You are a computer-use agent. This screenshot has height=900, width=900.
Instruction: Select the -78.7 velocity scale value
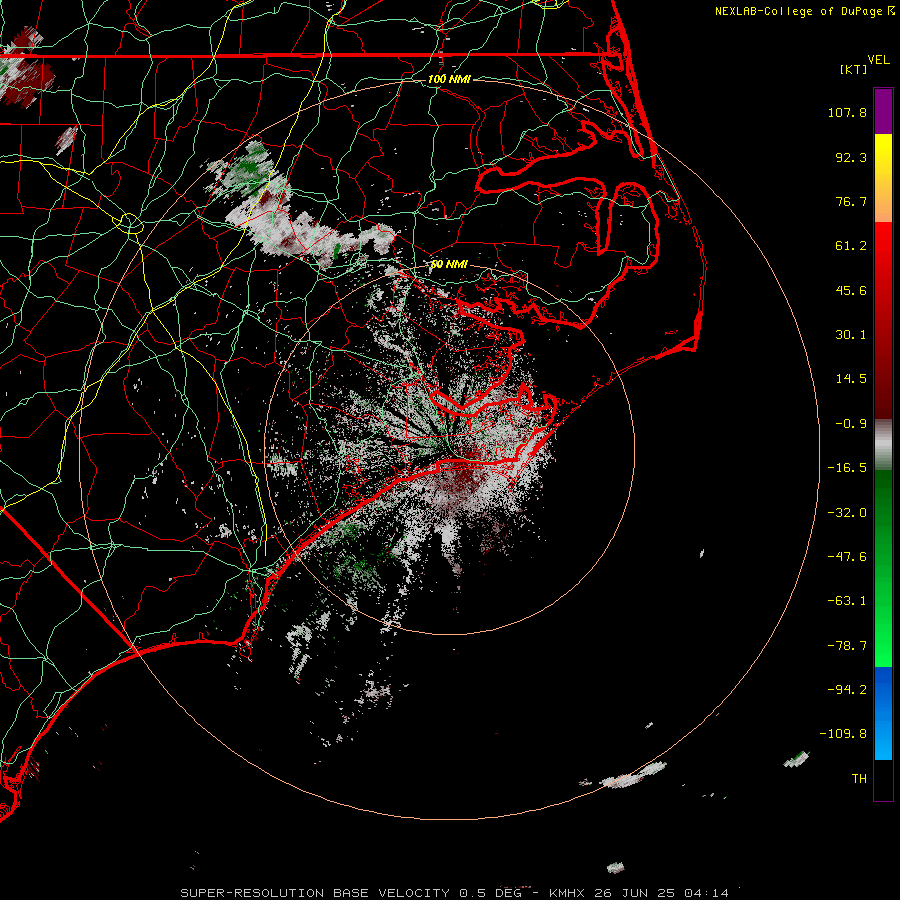[847, 646]
